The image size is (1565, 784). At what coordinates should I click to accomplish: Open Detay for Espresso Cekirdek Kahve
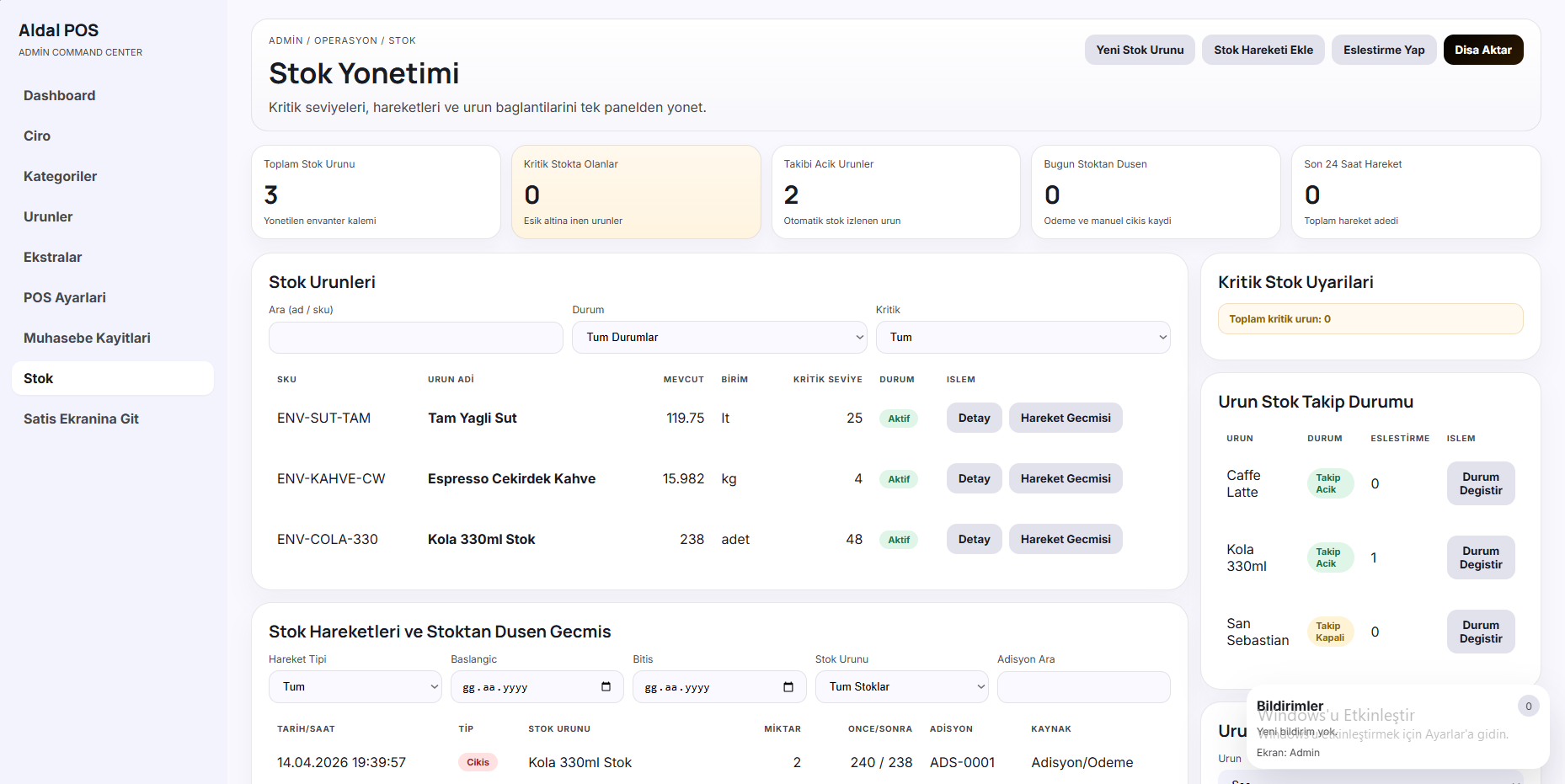974,478
